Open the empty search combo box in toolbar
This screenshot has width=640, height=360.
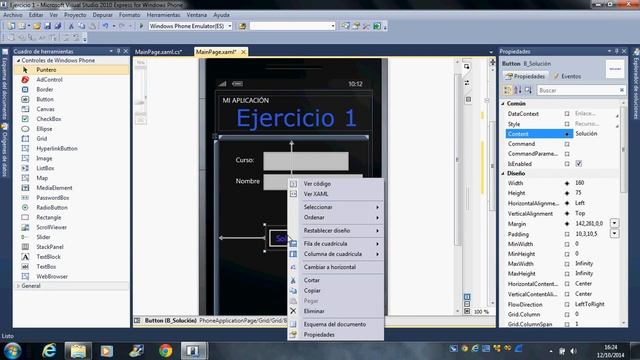tap(333, 26)
